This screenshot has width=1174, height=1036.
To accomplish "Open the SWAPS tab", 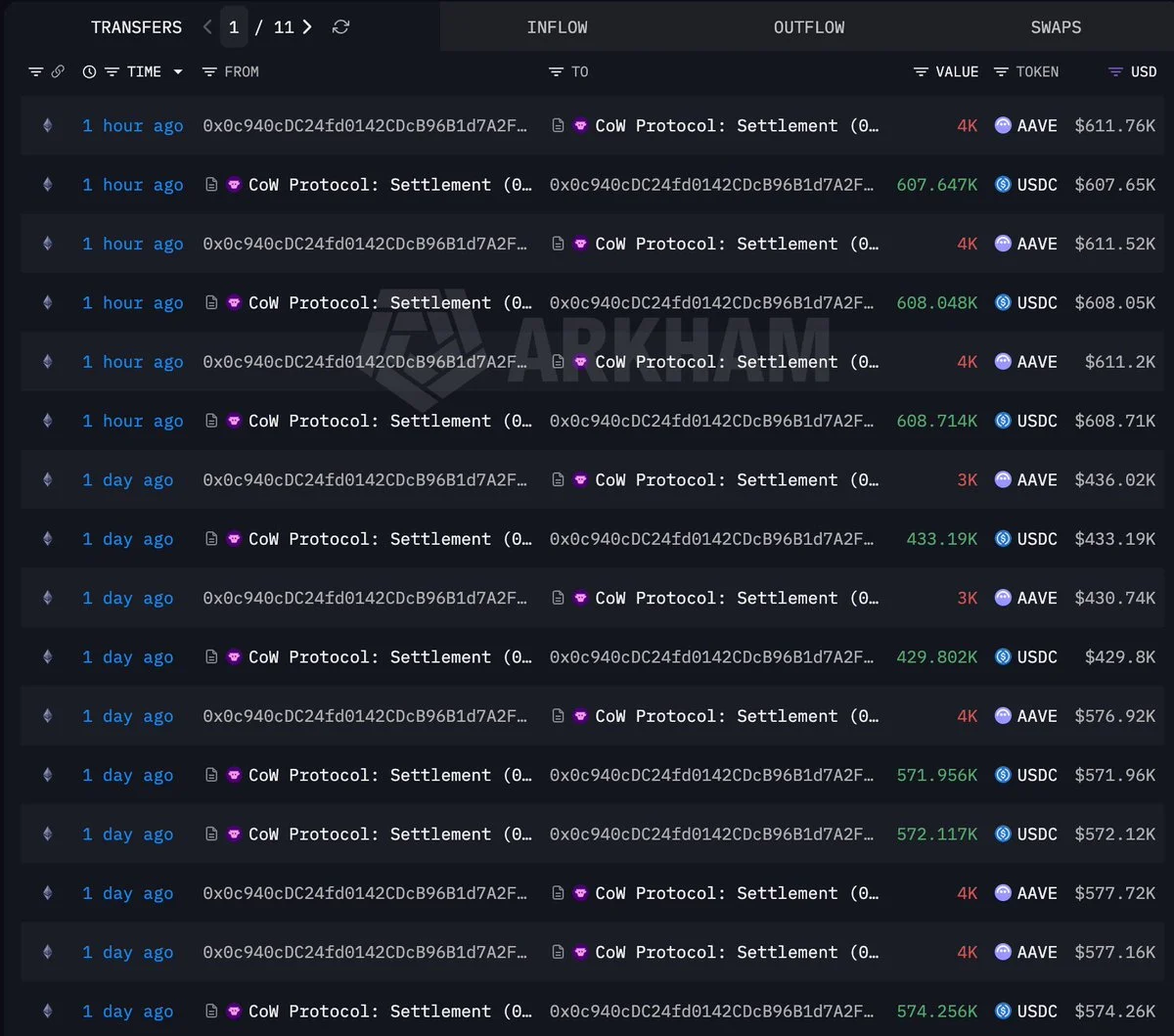I will [x=1056, y=27].
